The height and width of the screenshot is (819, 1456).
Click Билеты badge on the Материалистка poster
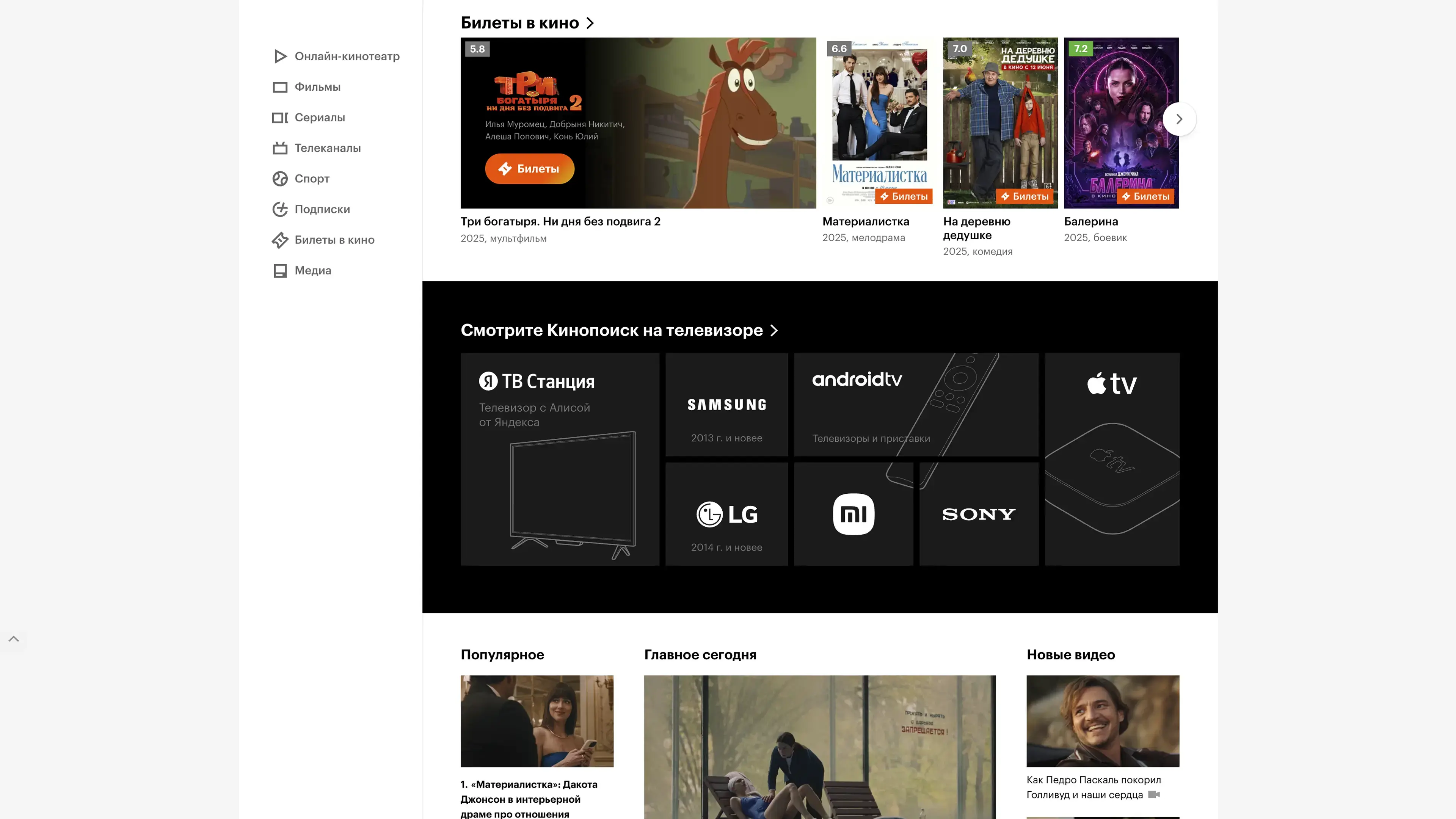coord(904,196)
